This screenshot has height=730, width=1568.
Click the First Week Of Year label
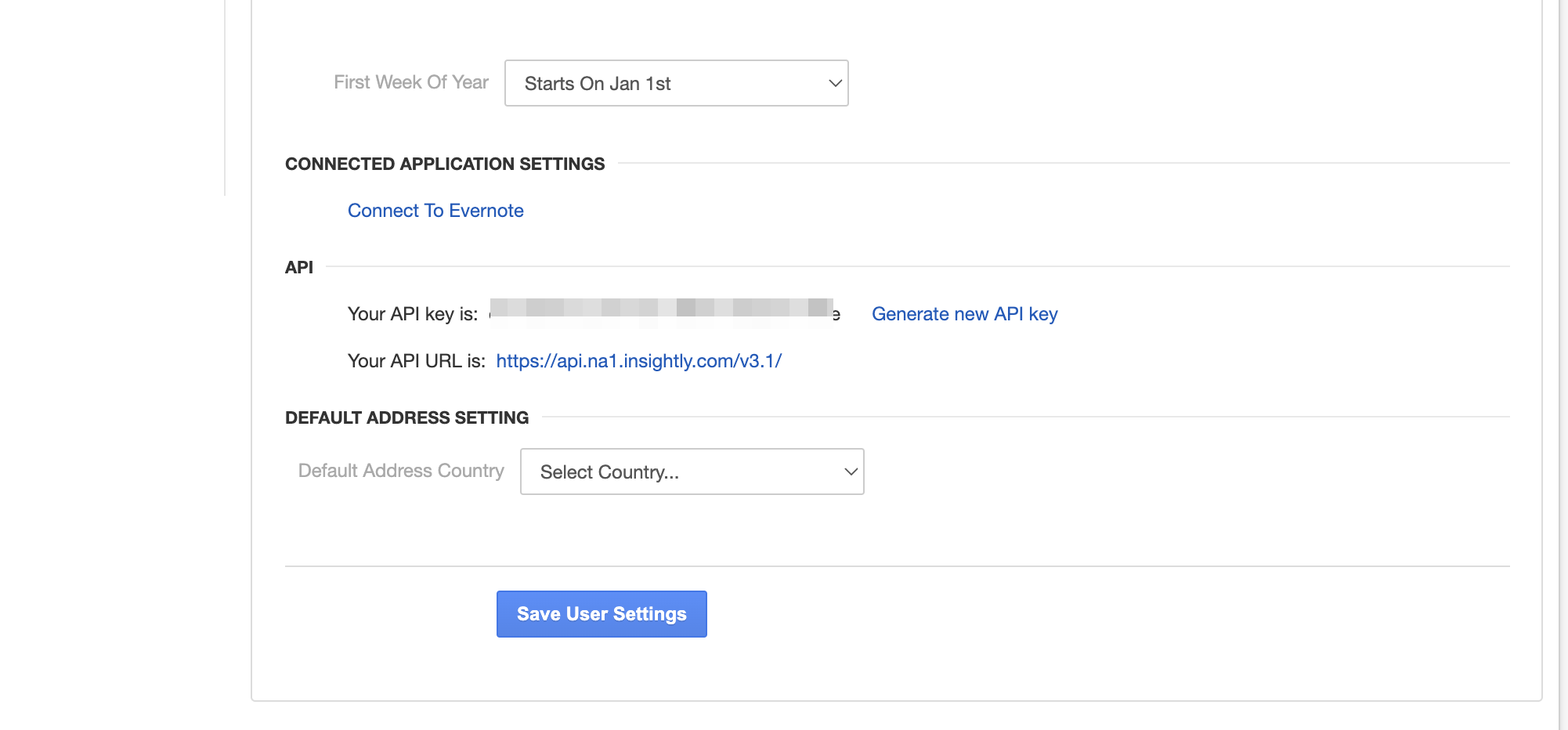click(x=410, y=82)
